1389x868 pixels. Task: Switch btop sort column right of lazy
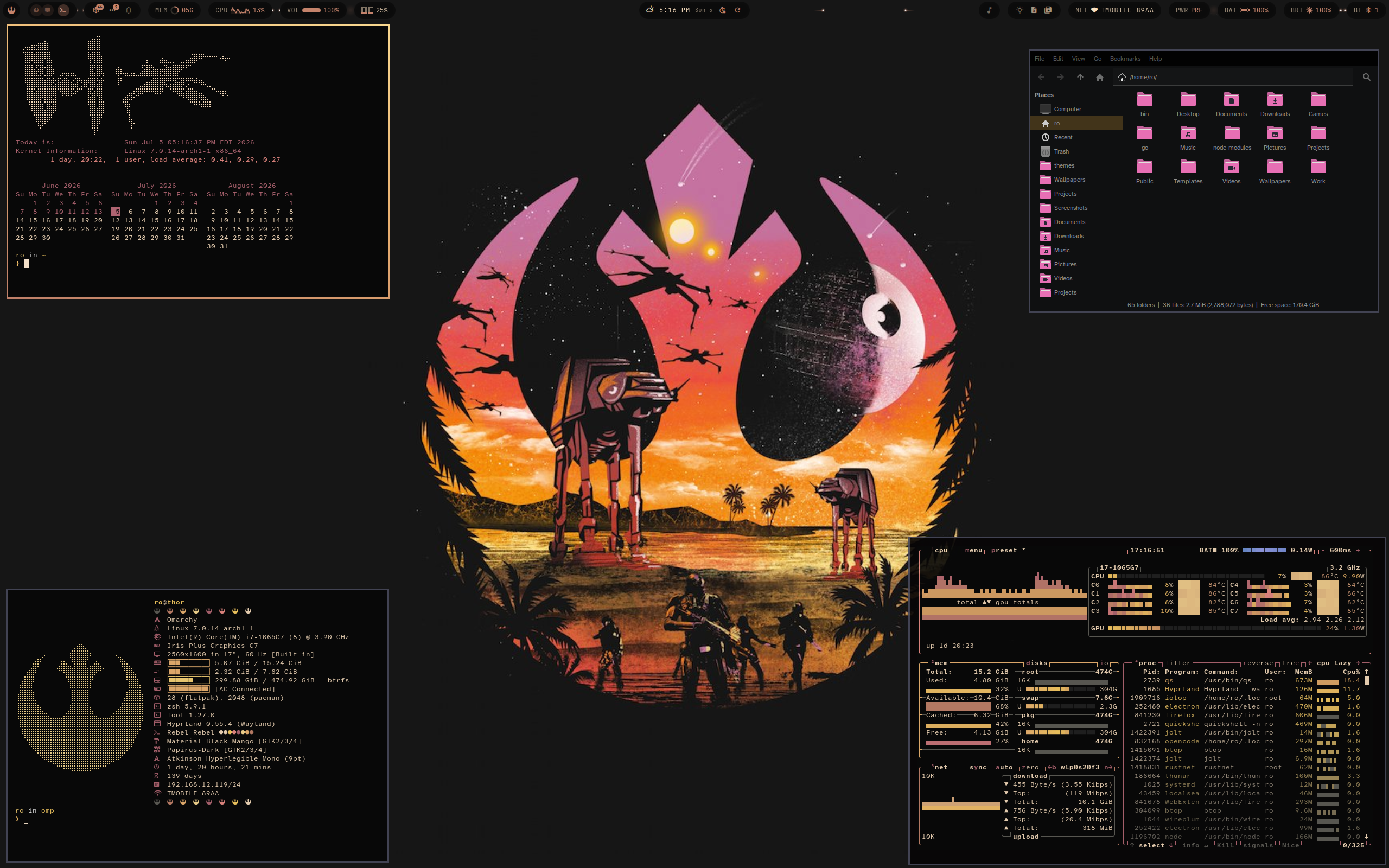click(1358, 663)
